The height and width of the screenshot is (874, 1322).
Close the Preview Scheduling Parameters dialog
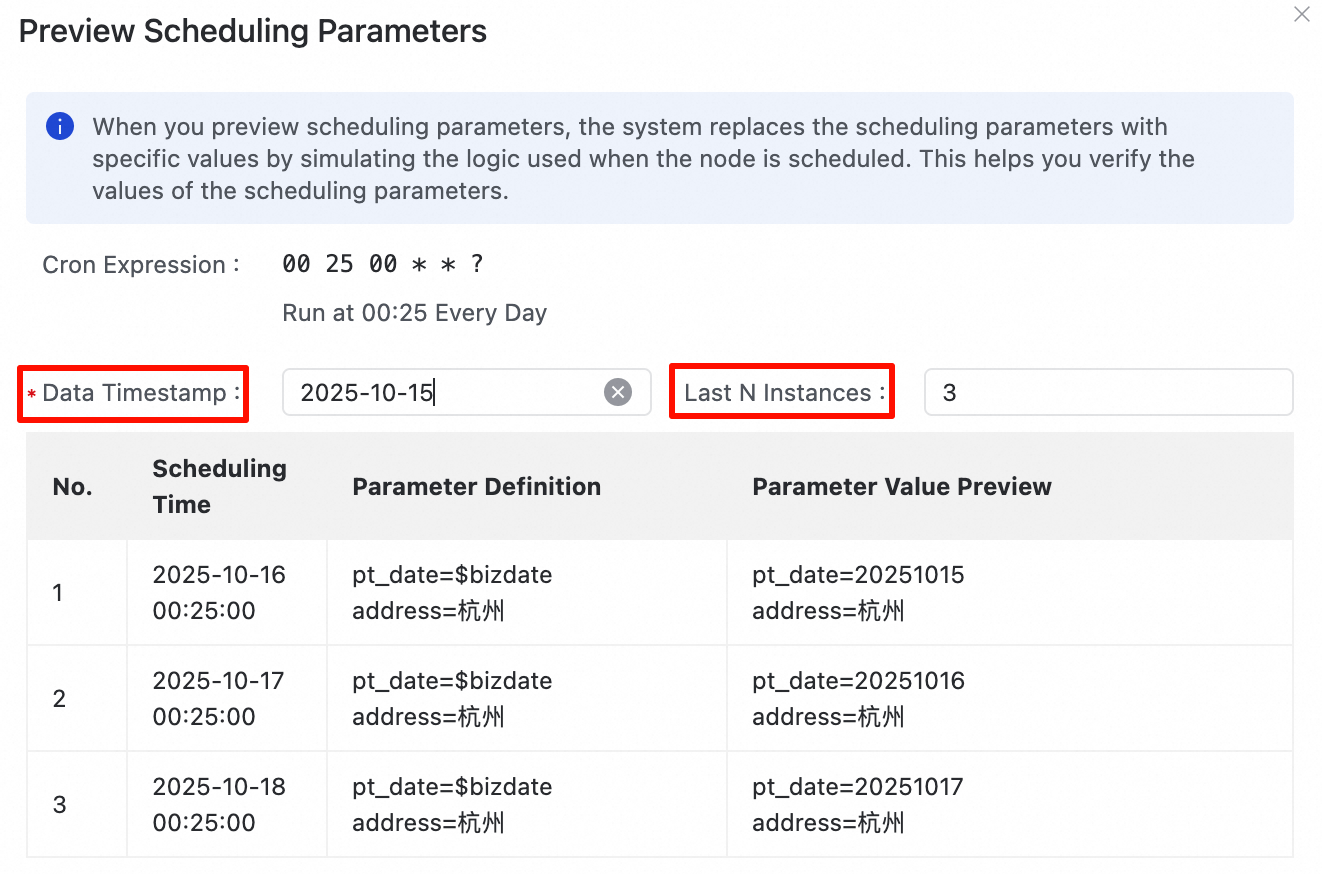click(x=1301, y=15)
